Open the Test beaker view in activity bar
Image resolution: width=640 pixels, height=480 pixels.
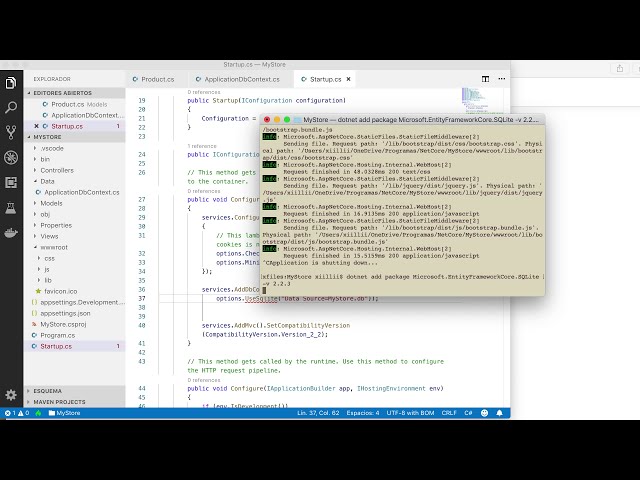(x=11, y=208)
